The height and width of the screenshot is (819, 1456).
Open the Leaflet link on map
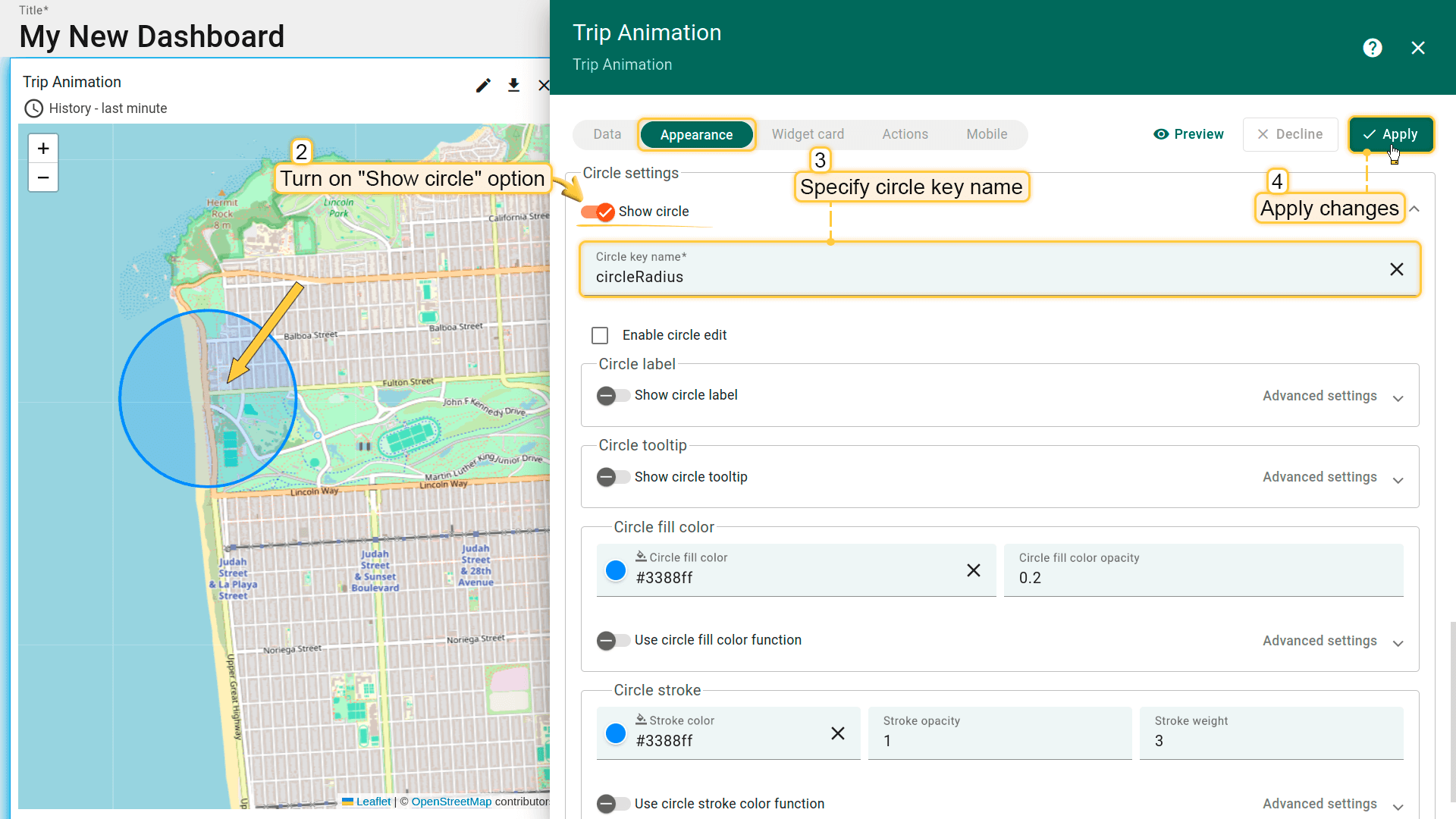point(373,802)
